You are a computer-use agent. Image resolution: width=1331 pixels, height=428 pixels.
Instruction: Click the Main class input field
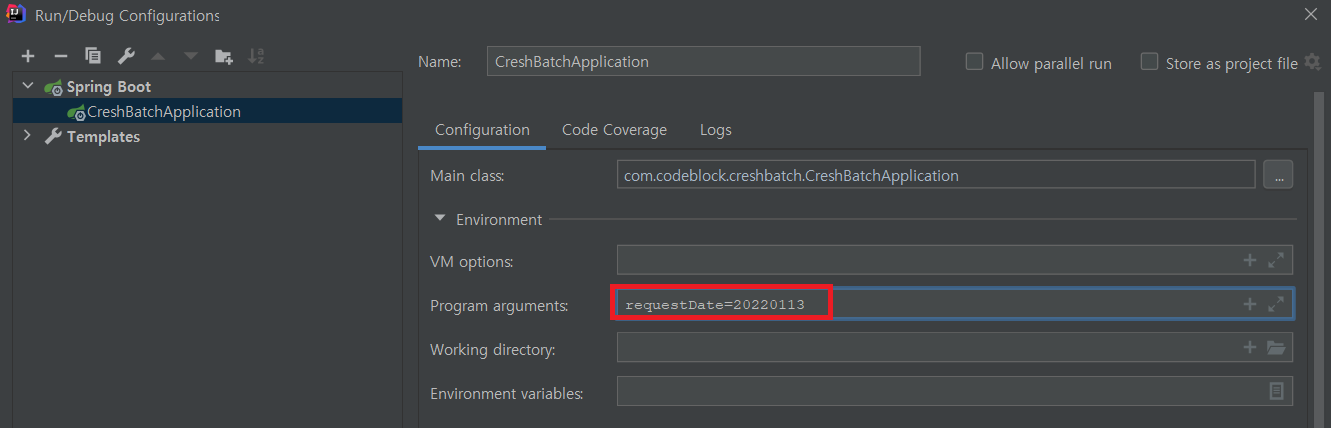(936, 175)
